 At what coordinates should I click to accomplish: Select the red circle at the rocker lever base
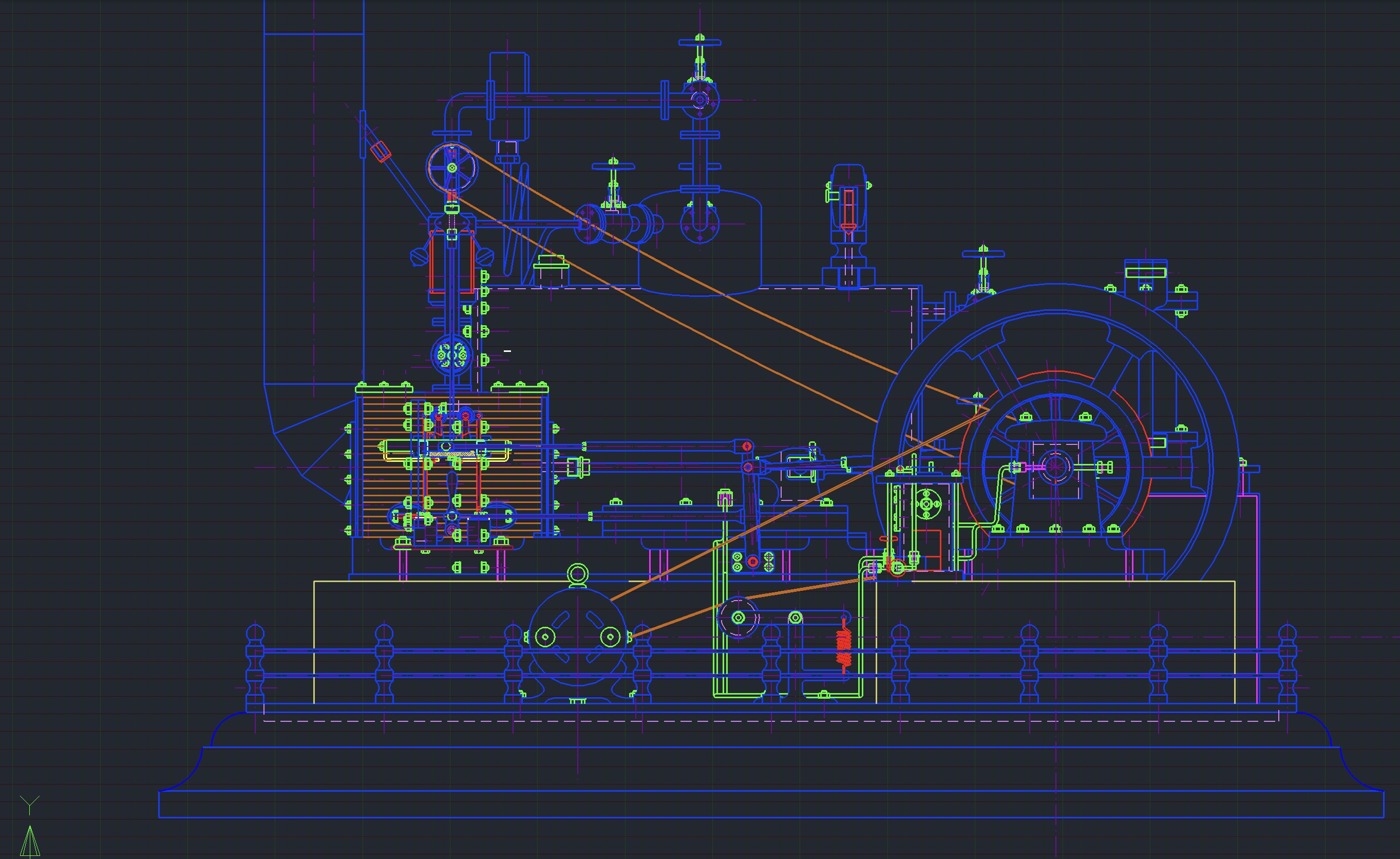753,562
